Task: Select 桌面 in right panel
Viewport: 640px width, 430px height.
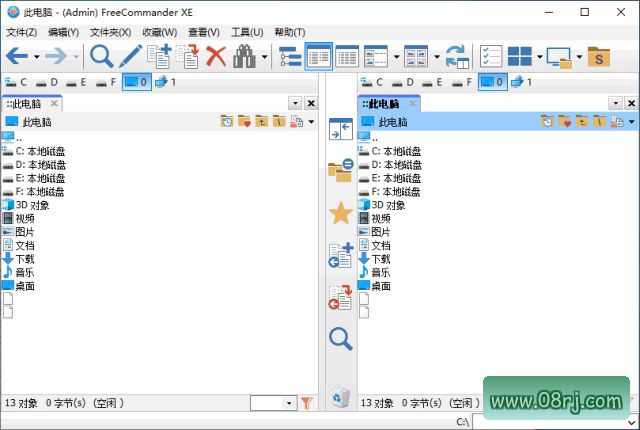Action: [374, 286]
